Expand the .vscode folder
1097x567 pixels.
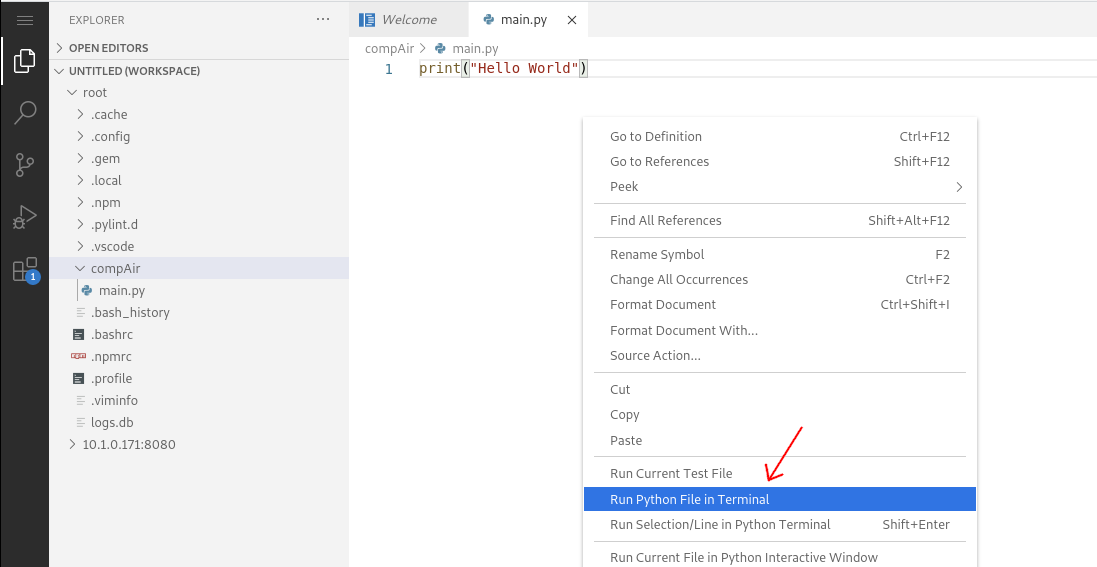pyautogui.click(x=199, y=246)
